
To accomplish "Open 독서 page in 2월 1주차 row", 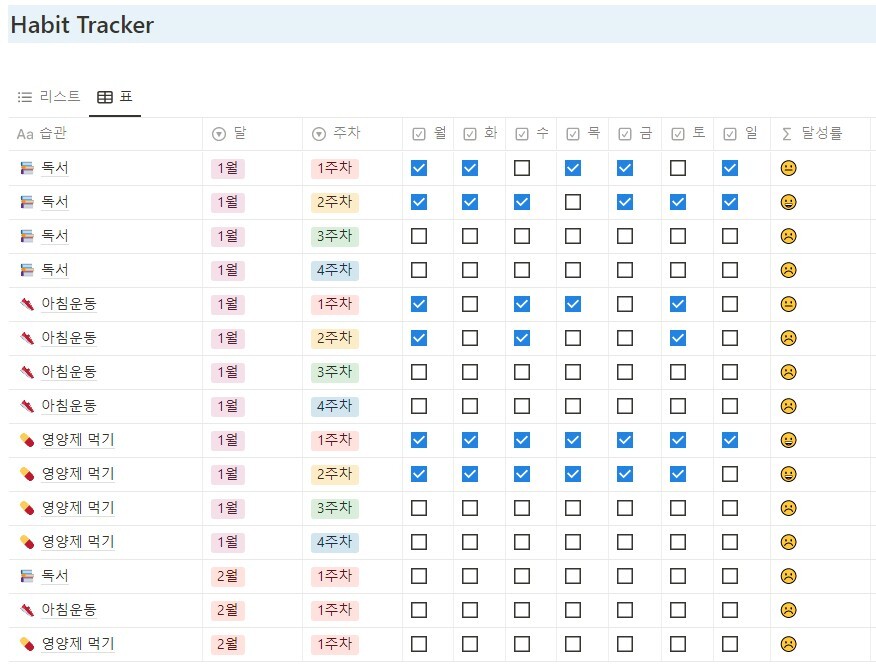I will [x=55, y=576].
